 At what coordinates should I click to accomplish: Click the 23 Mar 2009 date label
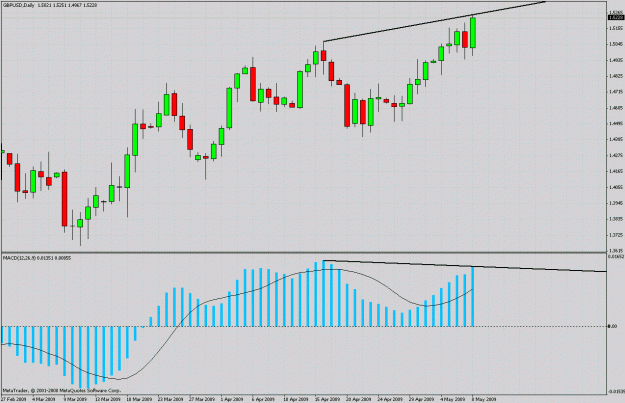point(171,399)
